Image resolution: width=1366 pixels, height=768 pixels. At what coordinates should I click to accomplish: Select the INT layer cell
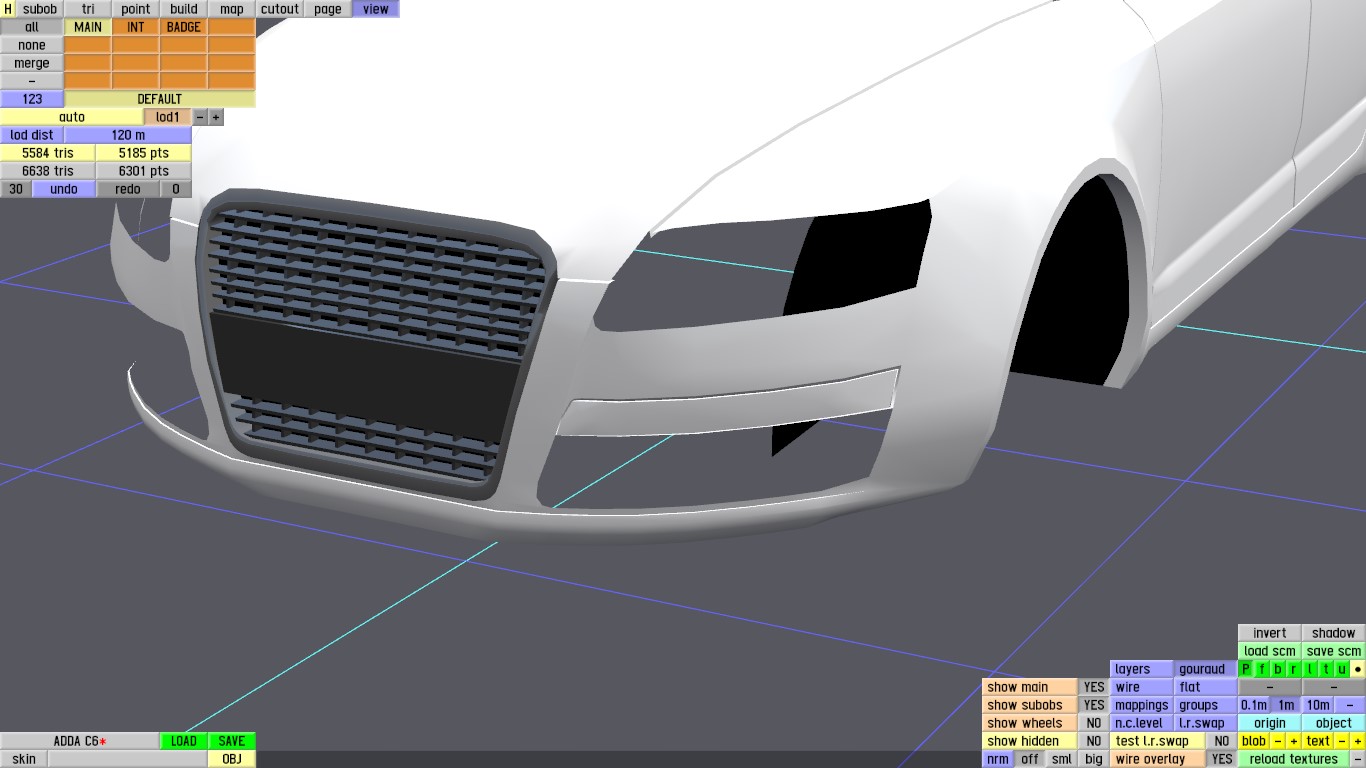point(136,27)
